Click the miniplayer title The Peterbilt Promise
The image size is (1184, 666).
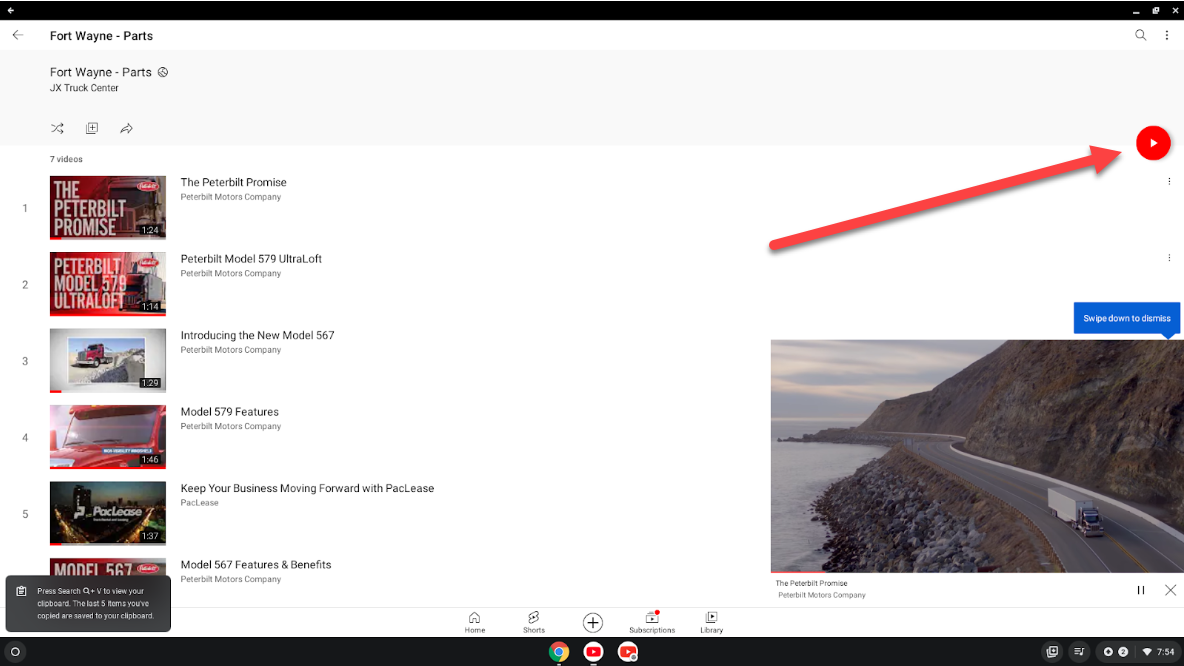coord(811,583)
